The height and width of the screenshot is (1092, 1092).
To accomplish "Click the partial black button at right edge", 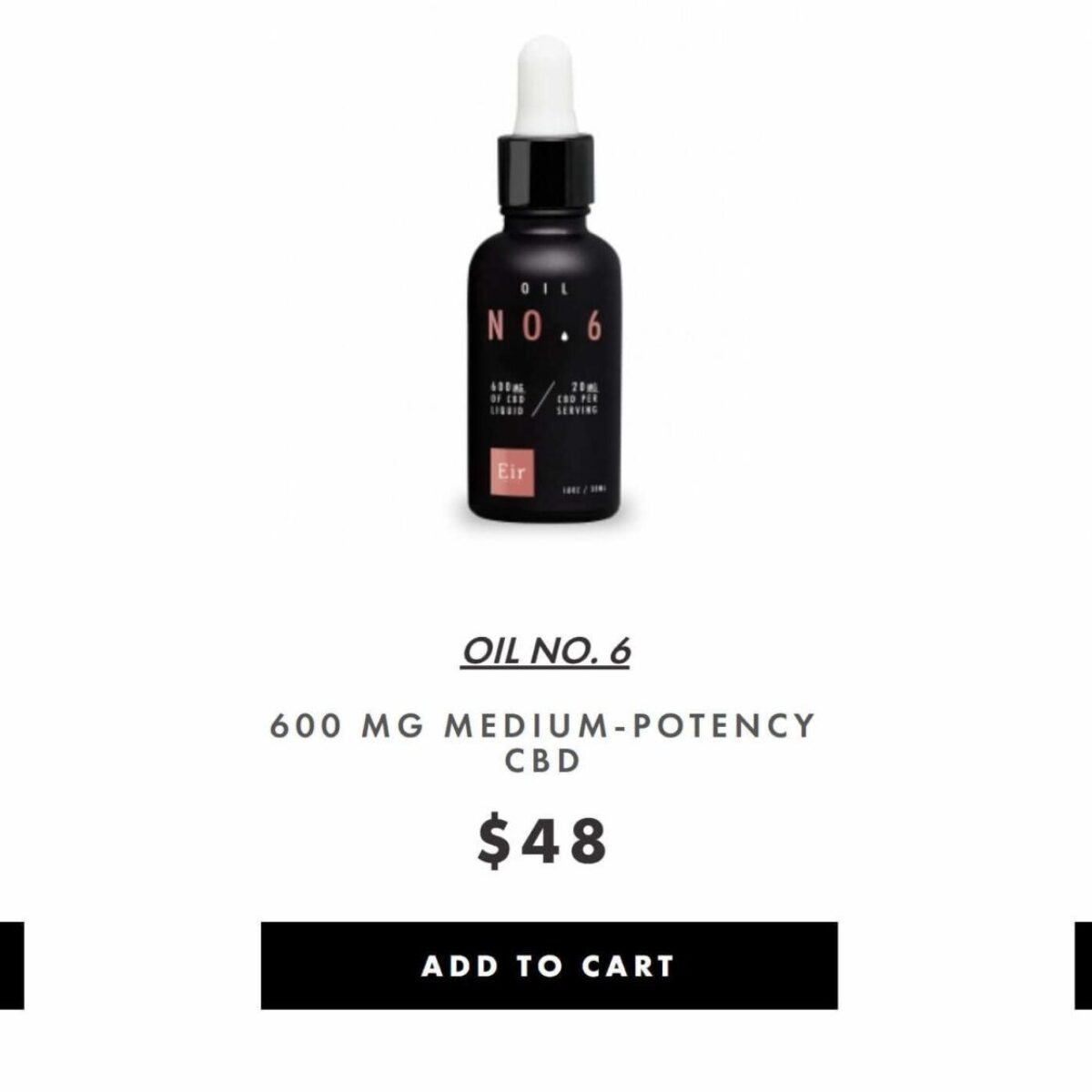I will [x=1083, y=965].
